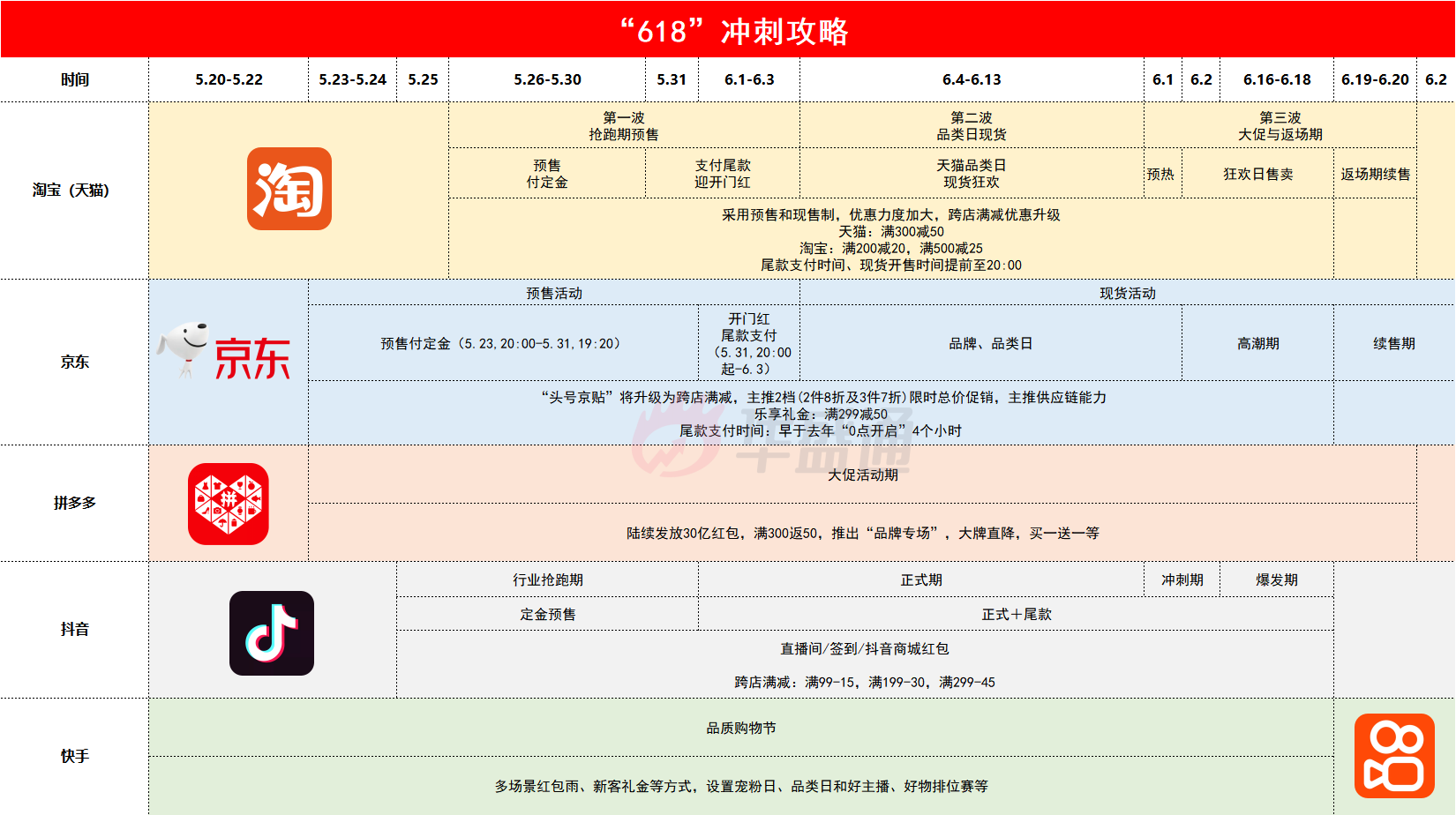This screenshot has width=1456, height=815.
Task: Select the 拼多多 row label
Action: click(75, 503)
